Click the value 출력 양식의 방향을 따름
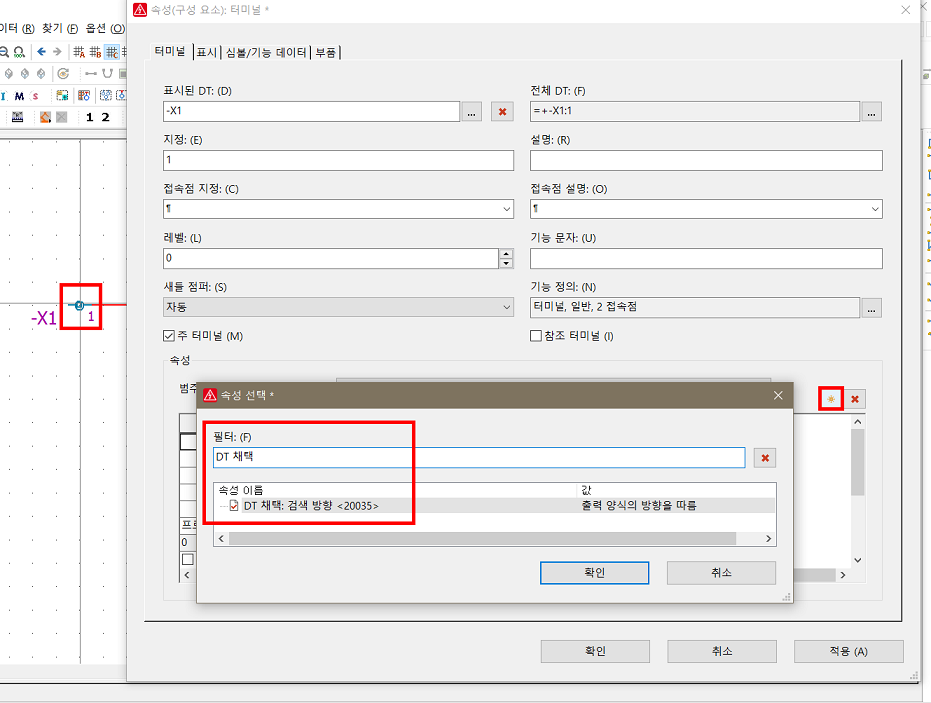The height and width of the screenshot is (703, 931). coord(639,505)
